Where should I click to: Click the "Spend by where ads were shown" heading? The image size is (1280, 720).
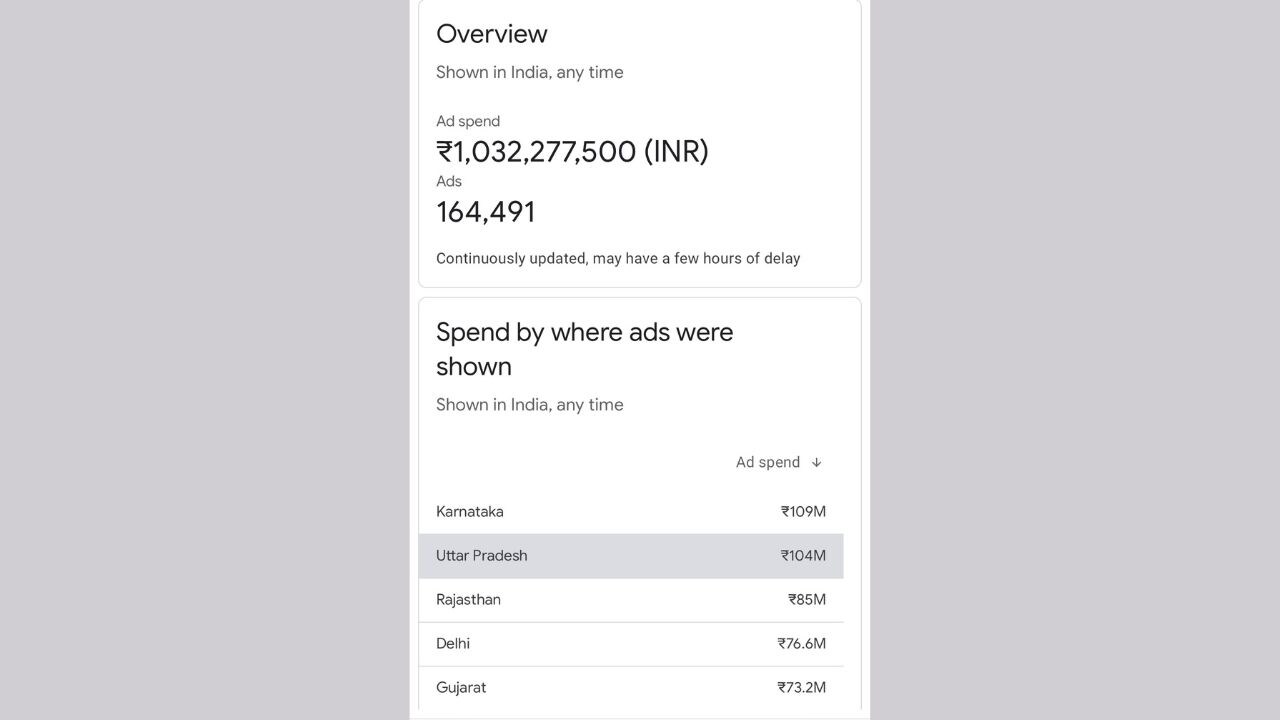(584, 349)
